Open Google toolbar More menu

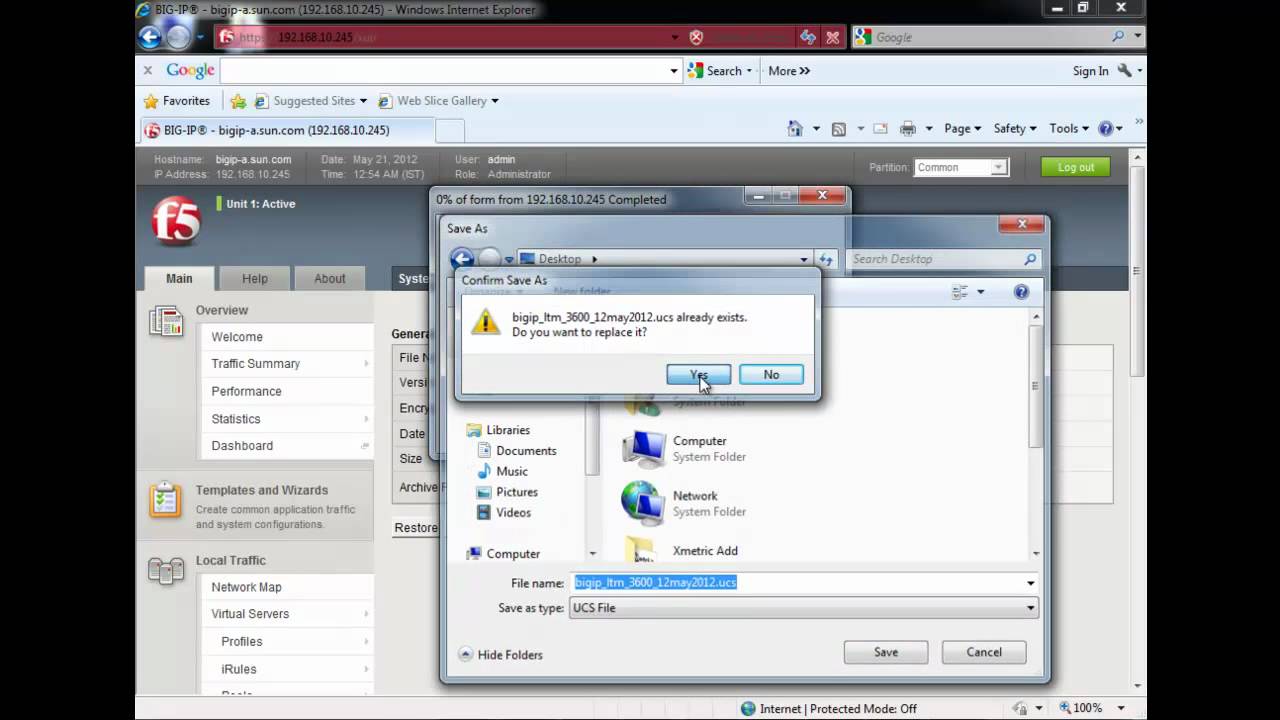[x=789, y=71]
